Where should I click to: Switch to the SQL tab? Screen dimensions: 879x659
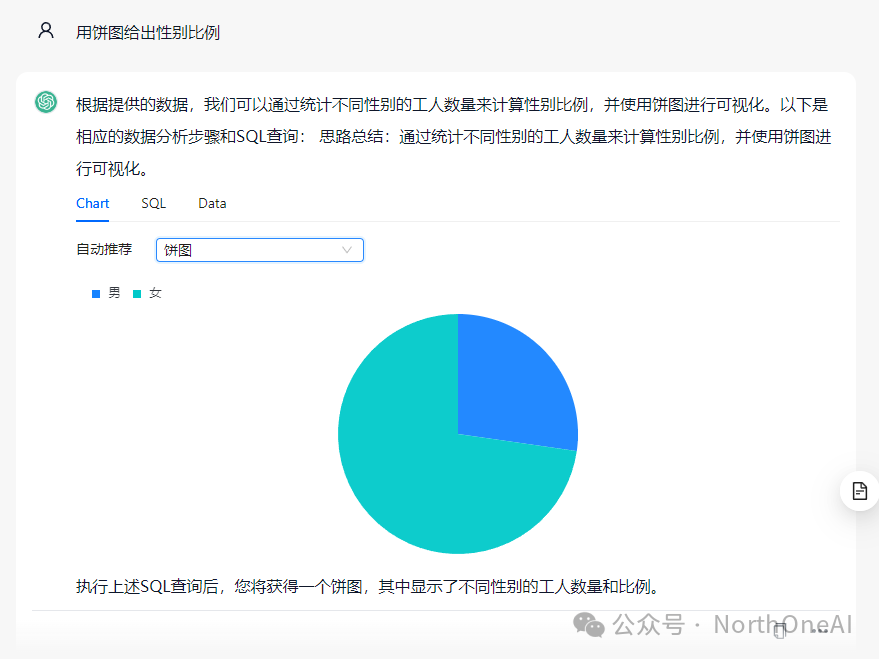[154, 203]
